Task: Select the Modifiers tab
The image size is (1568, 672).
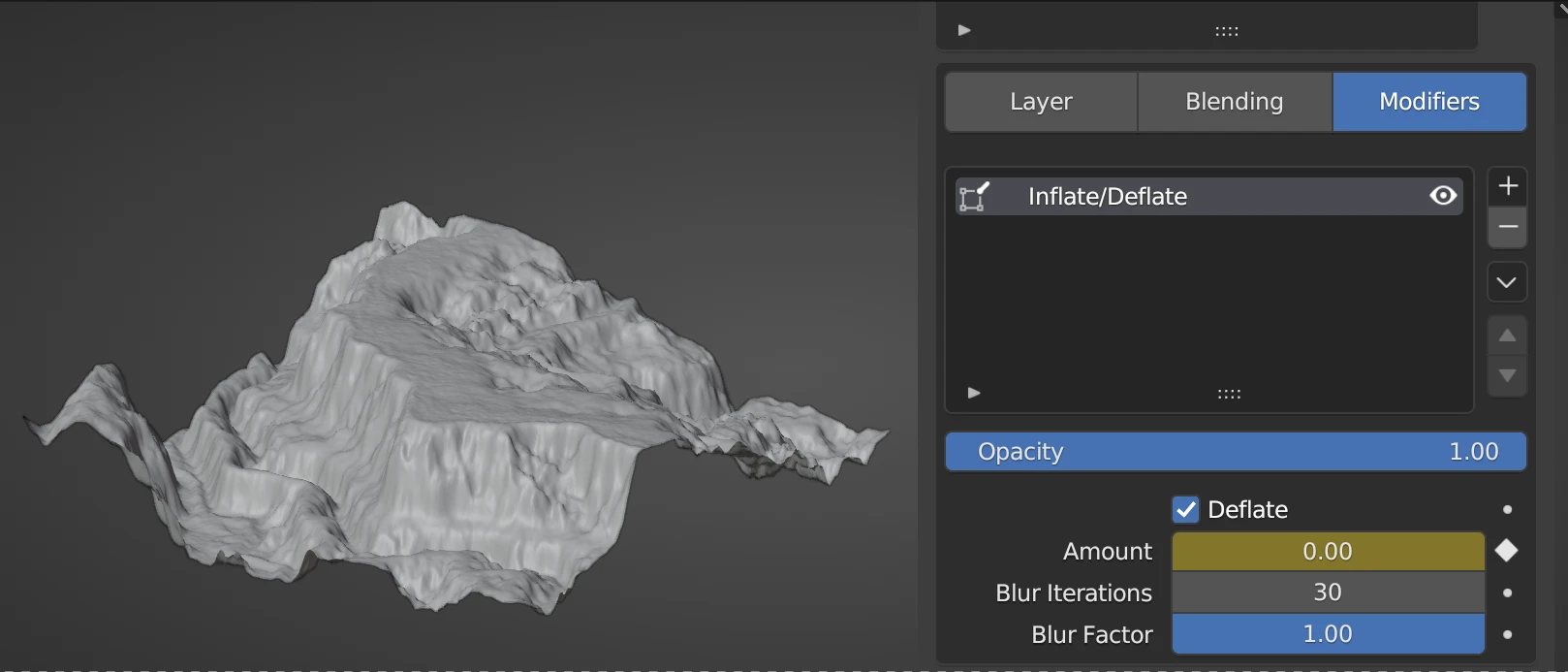Action: pos(1428,102)
